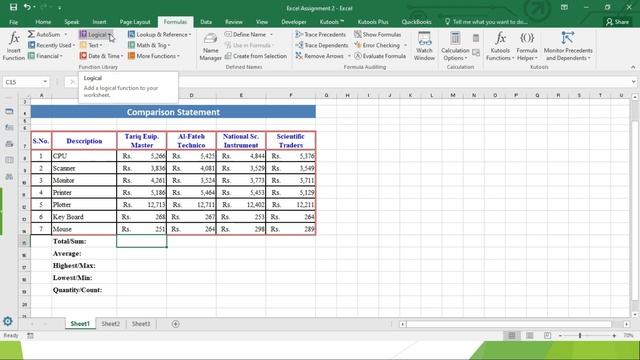Image resolution: width=640 pixels, height=360 pixels.
Task: Open Recently Used functions list
Action: 51,45
